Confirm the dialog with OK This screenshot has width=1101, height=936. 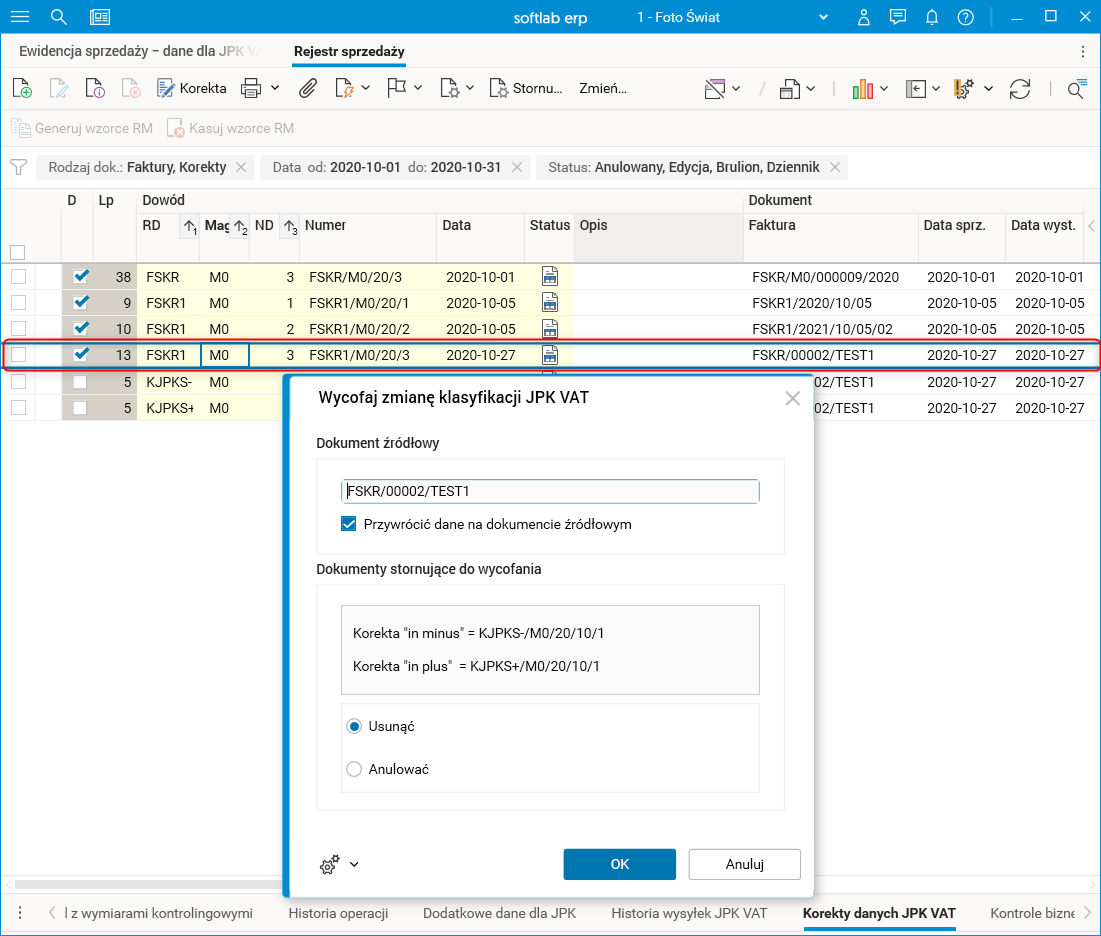[619, 864]
